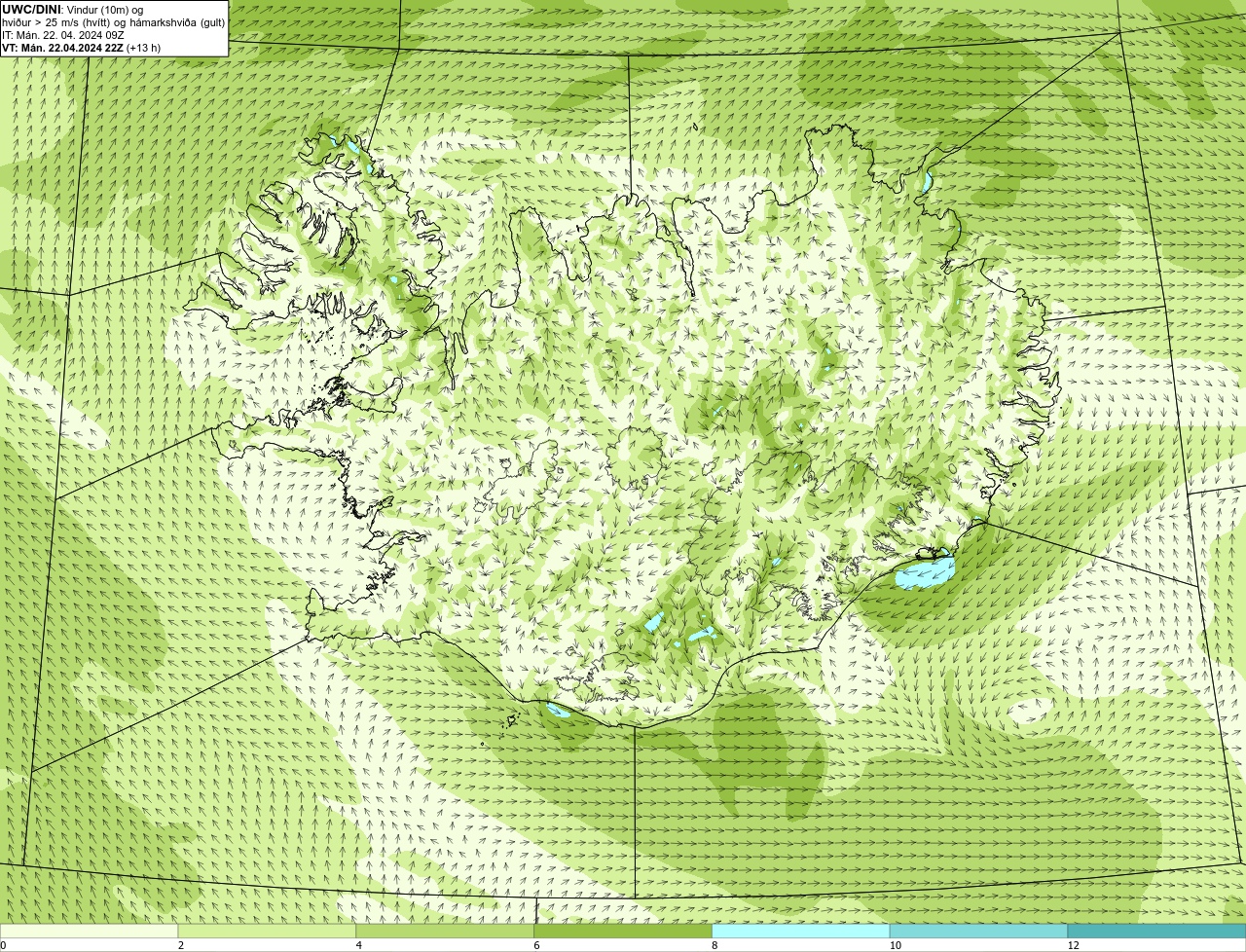Screen dimensions: 1246x952
Task: Click the '12' scale tick label
Action: point(1073,945)
